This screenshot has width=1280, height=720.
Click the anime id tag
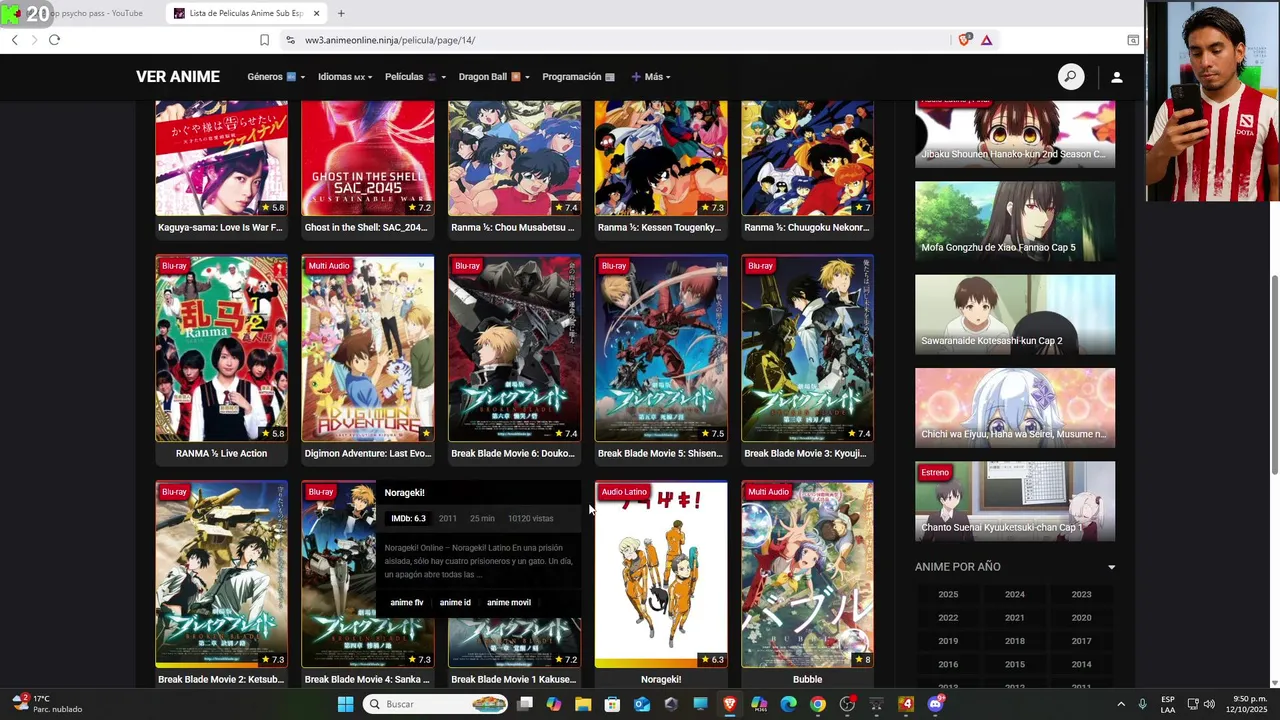(x=455, y=602)
